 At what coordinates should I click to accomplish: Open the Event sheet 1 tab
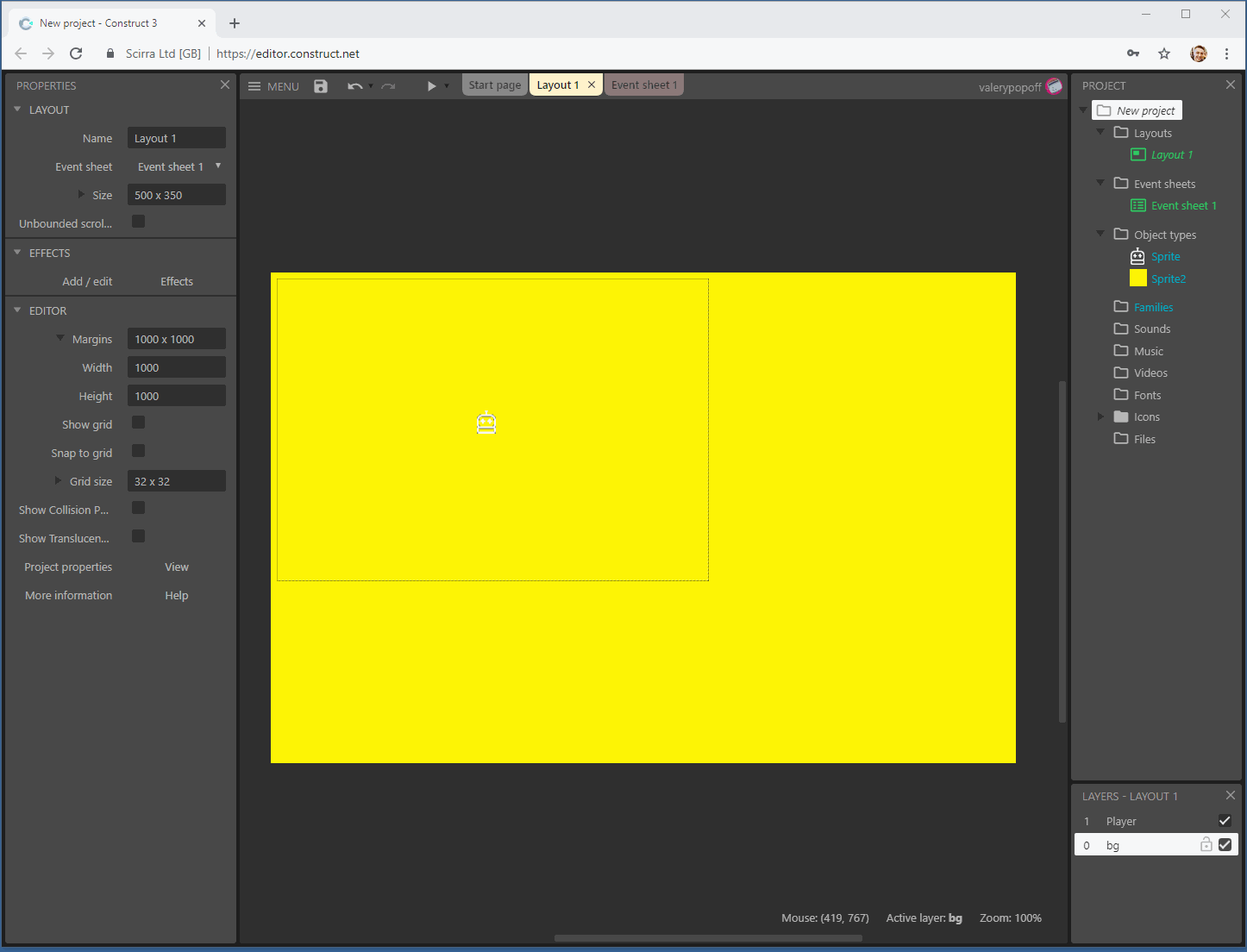(x=643, y=84)
